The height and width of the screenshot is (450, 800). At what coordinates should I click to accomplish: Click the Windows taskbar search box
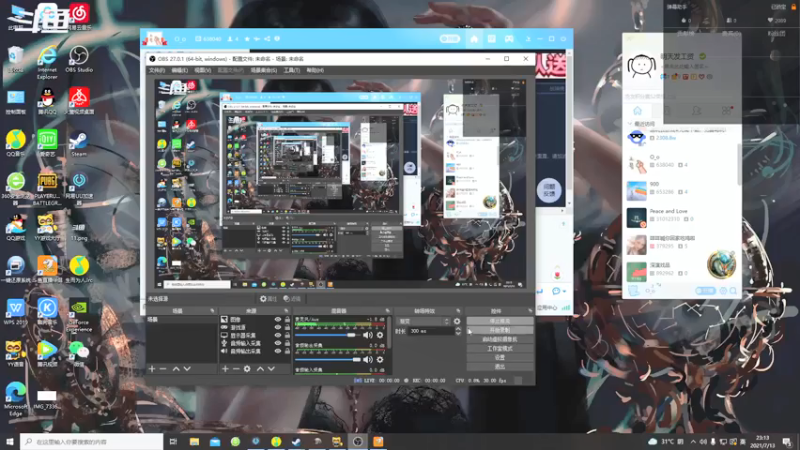pos(92,441)
